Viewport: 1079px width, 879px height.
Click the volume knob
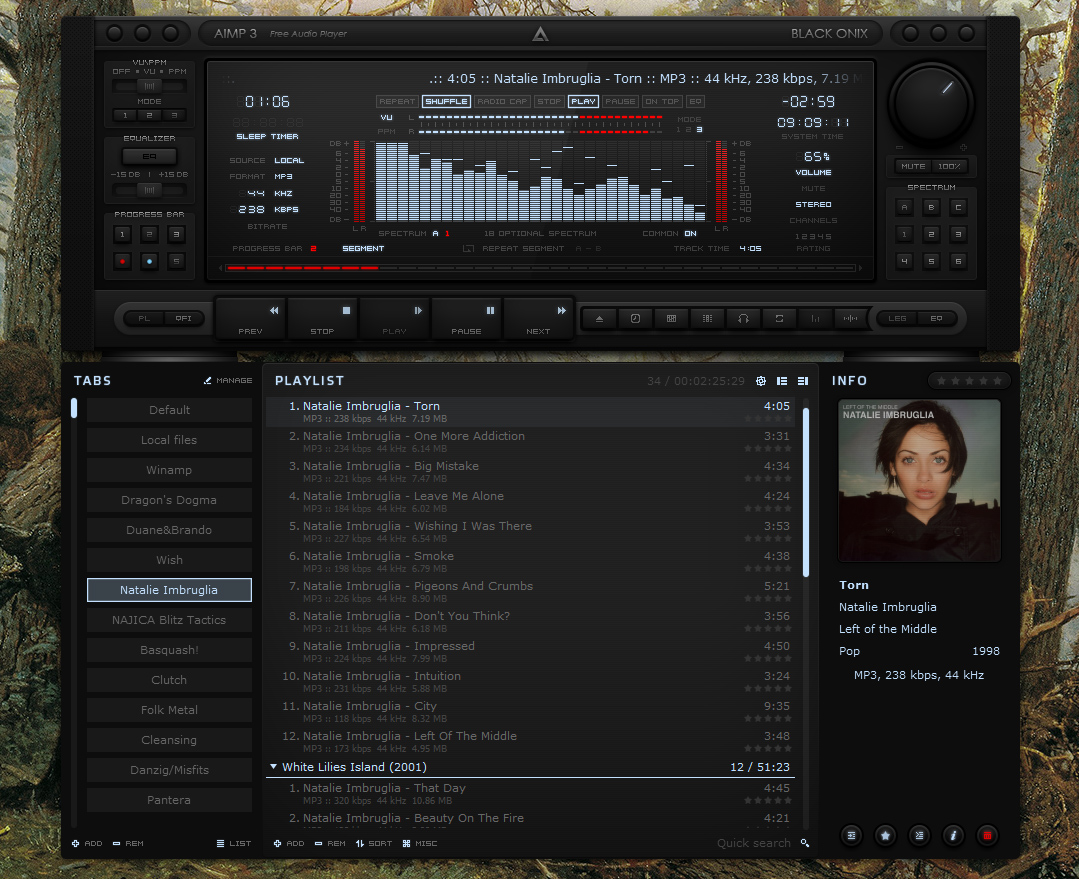click(931, 105)
